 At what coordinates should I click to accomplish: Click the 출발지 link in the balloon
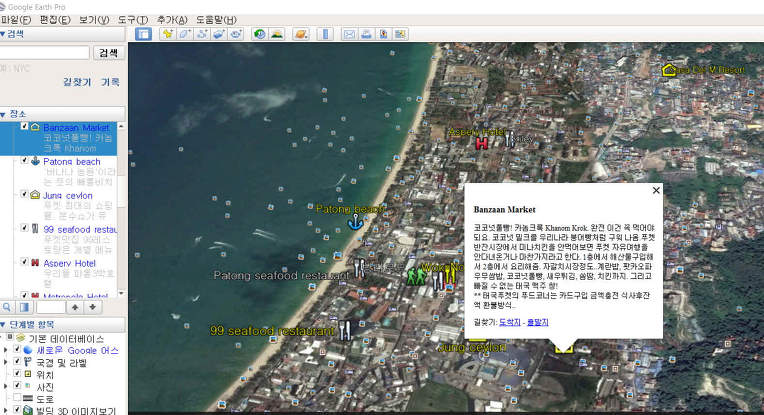(537, 322)
